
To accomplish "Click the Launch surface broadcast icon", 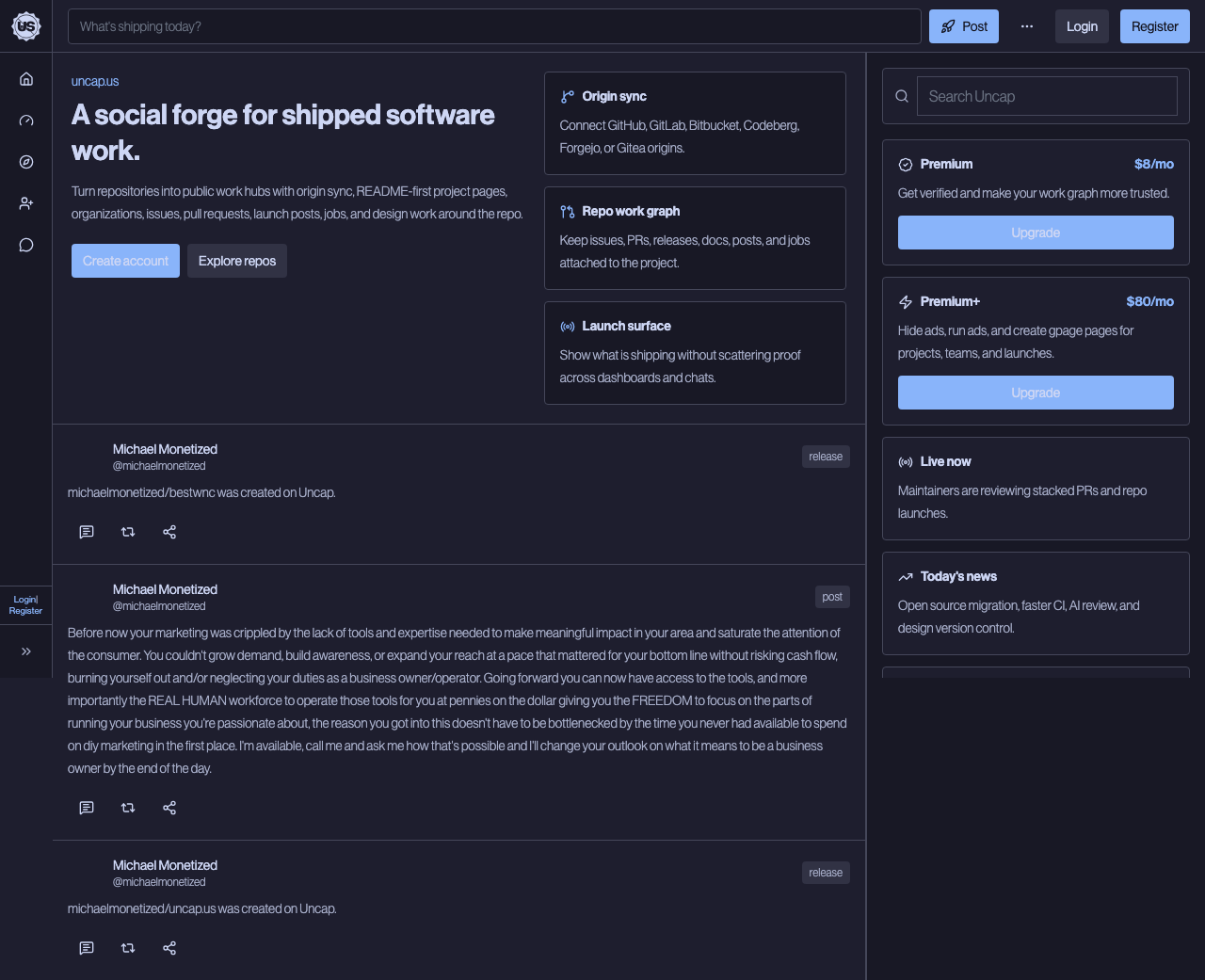I will click(568, 326).
